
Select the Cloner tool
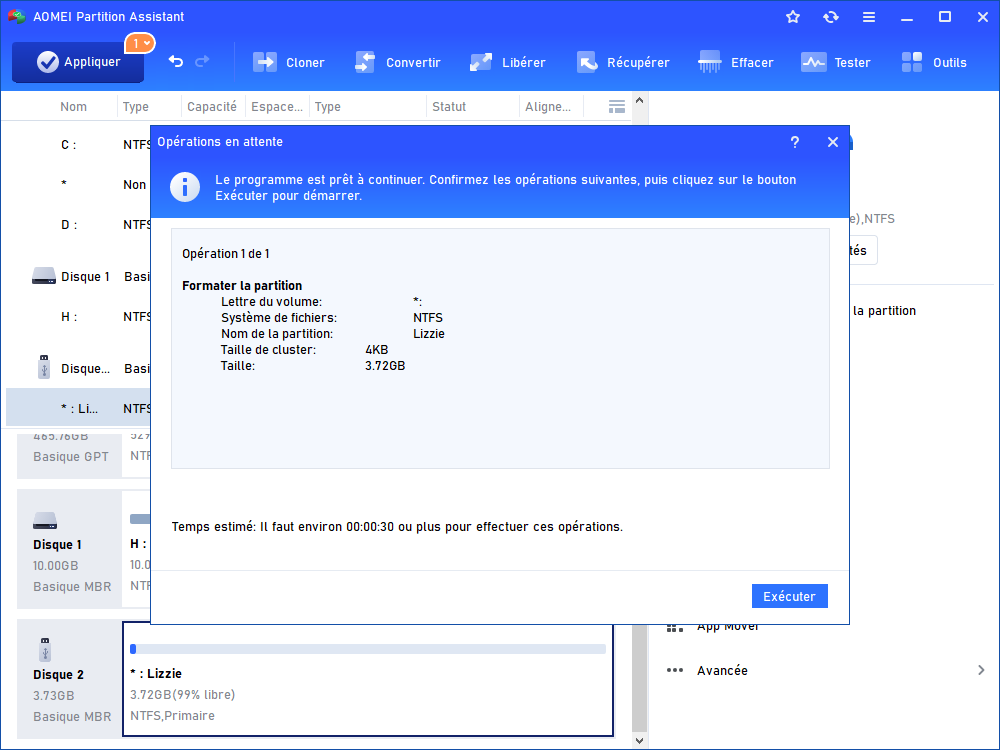pyautogui.click(x=289, y=61)
